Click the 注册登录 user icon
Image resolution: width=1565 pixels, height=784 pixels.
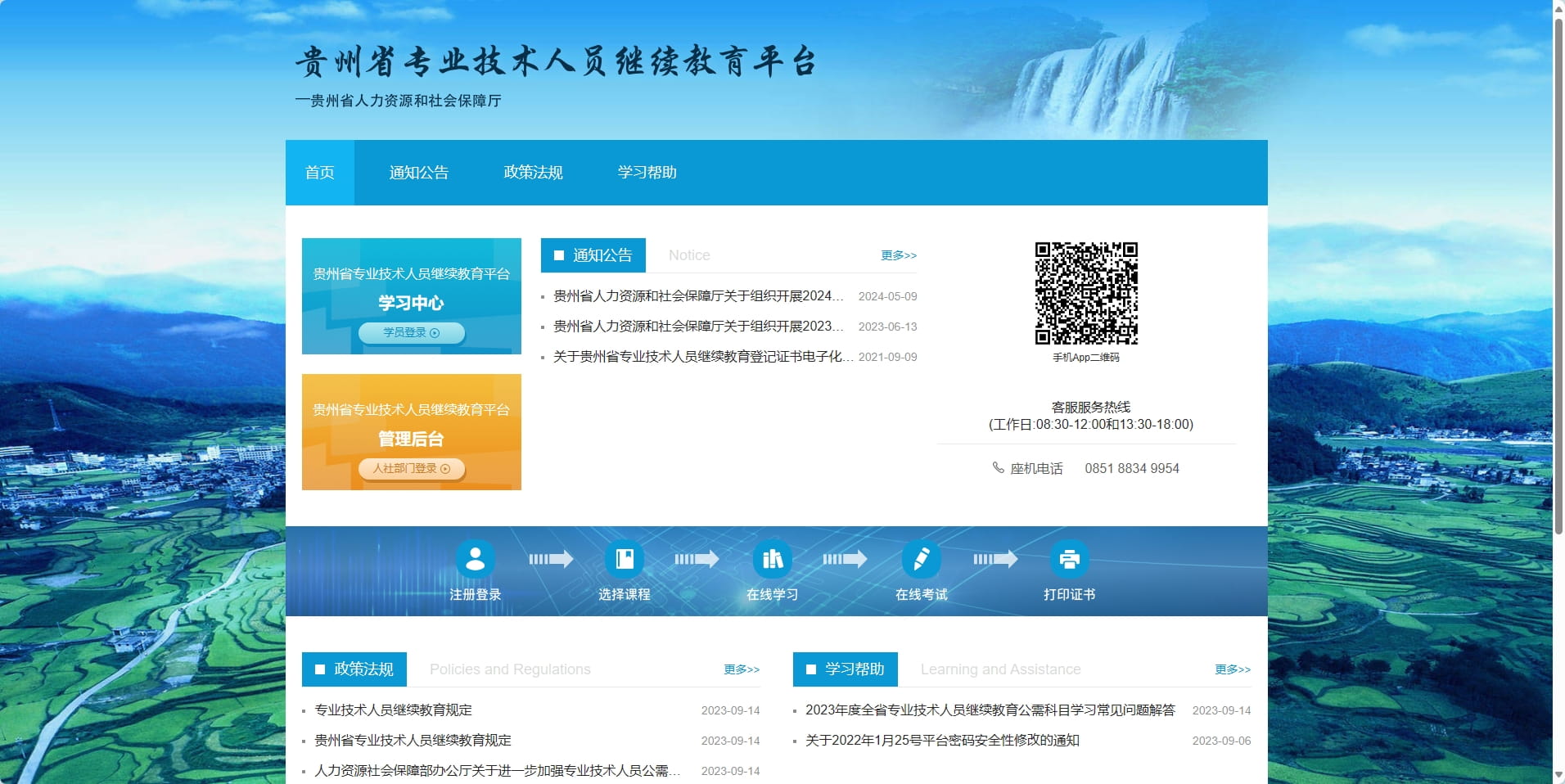pos(475,559)
